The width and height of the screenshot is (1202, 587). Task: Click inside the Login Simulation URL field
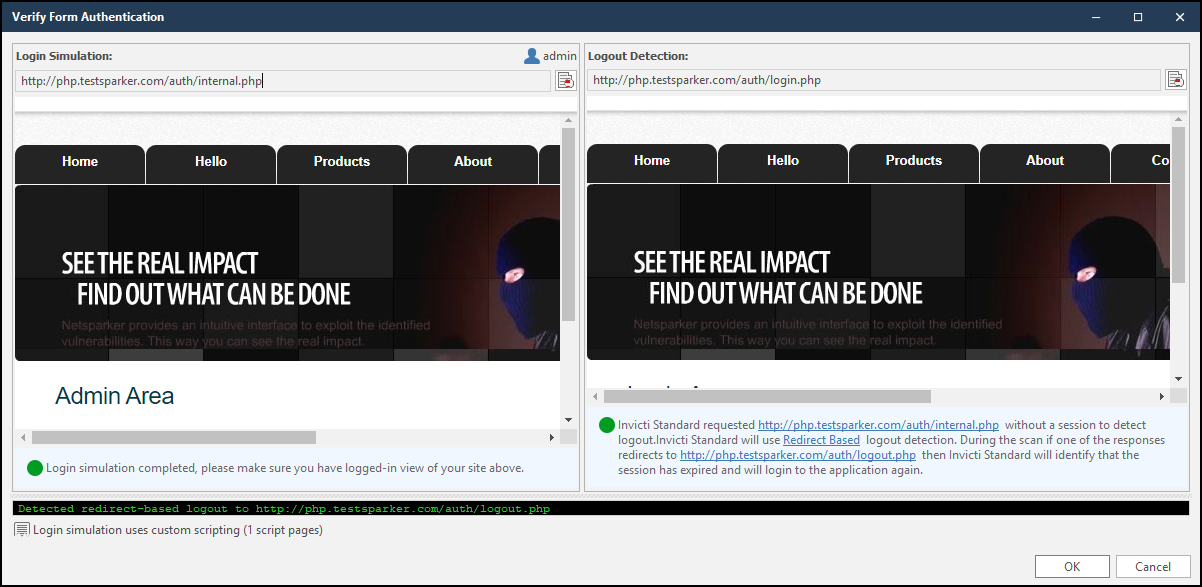[x=280, y=80]
